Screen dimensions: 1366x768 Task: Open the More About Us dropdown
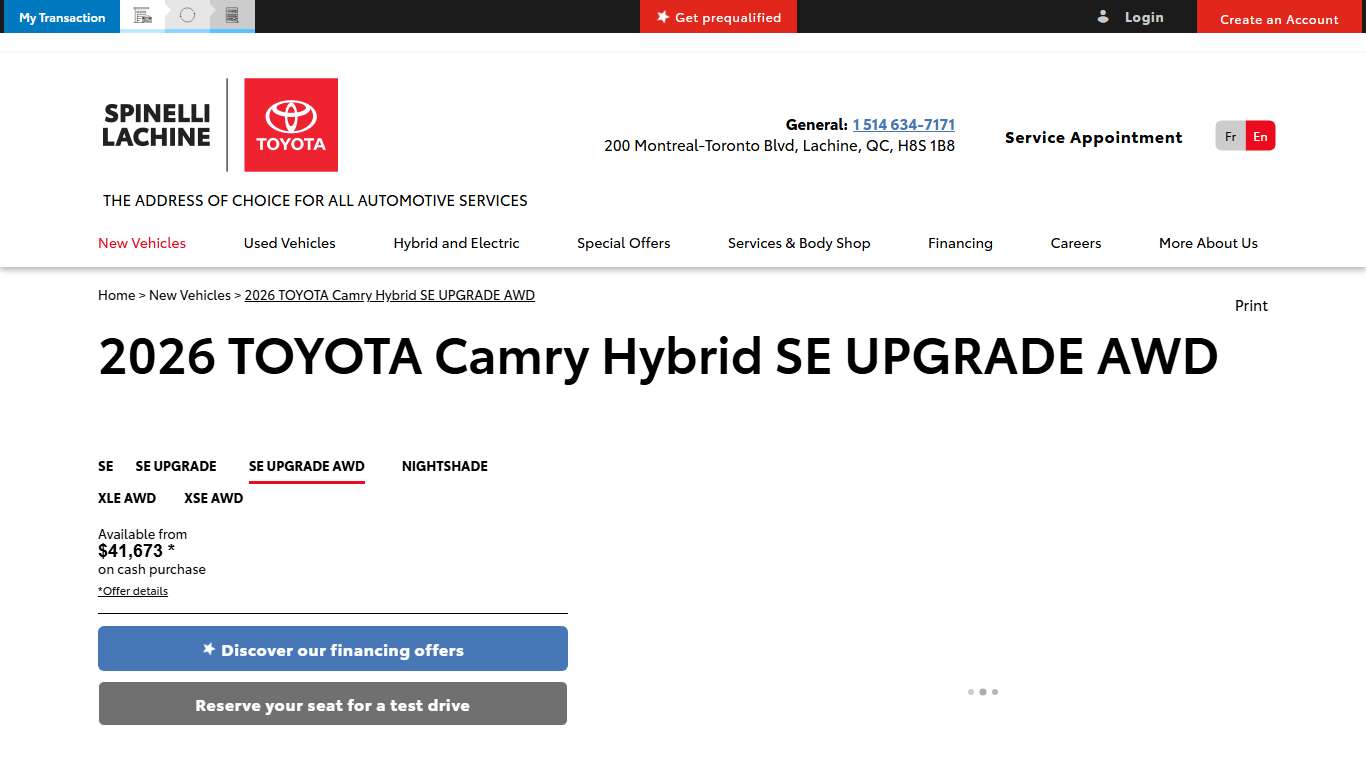point(1208,243)
